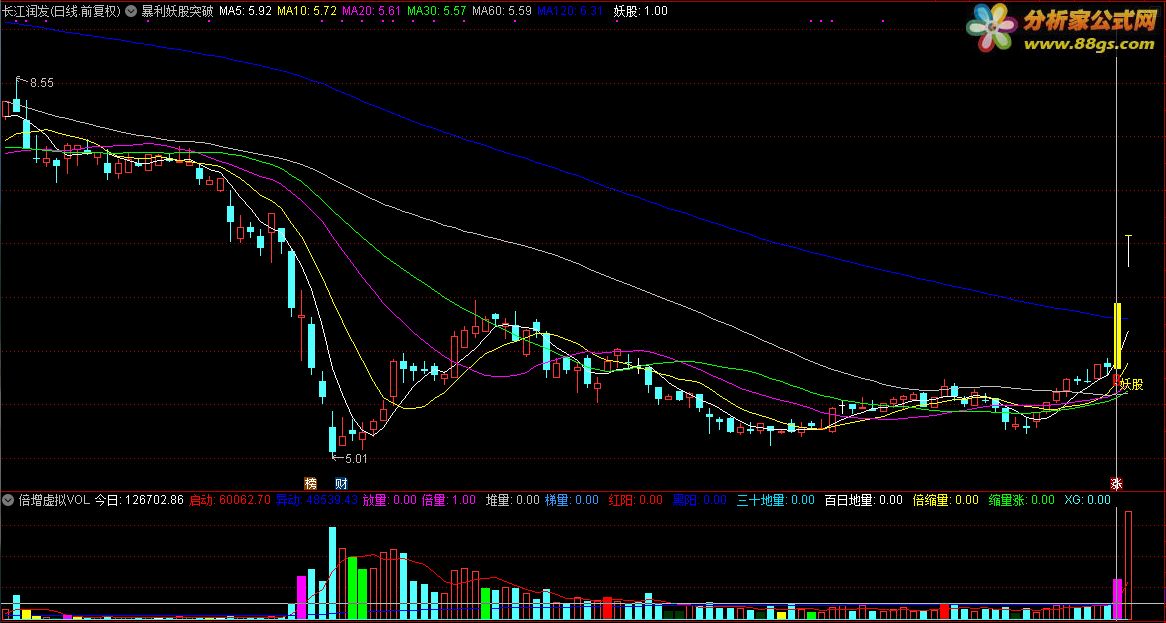Screen dimensions: 1166x623
Task: Click the 榜 marker icon under the chart
Action: click(x=311, y=483)
